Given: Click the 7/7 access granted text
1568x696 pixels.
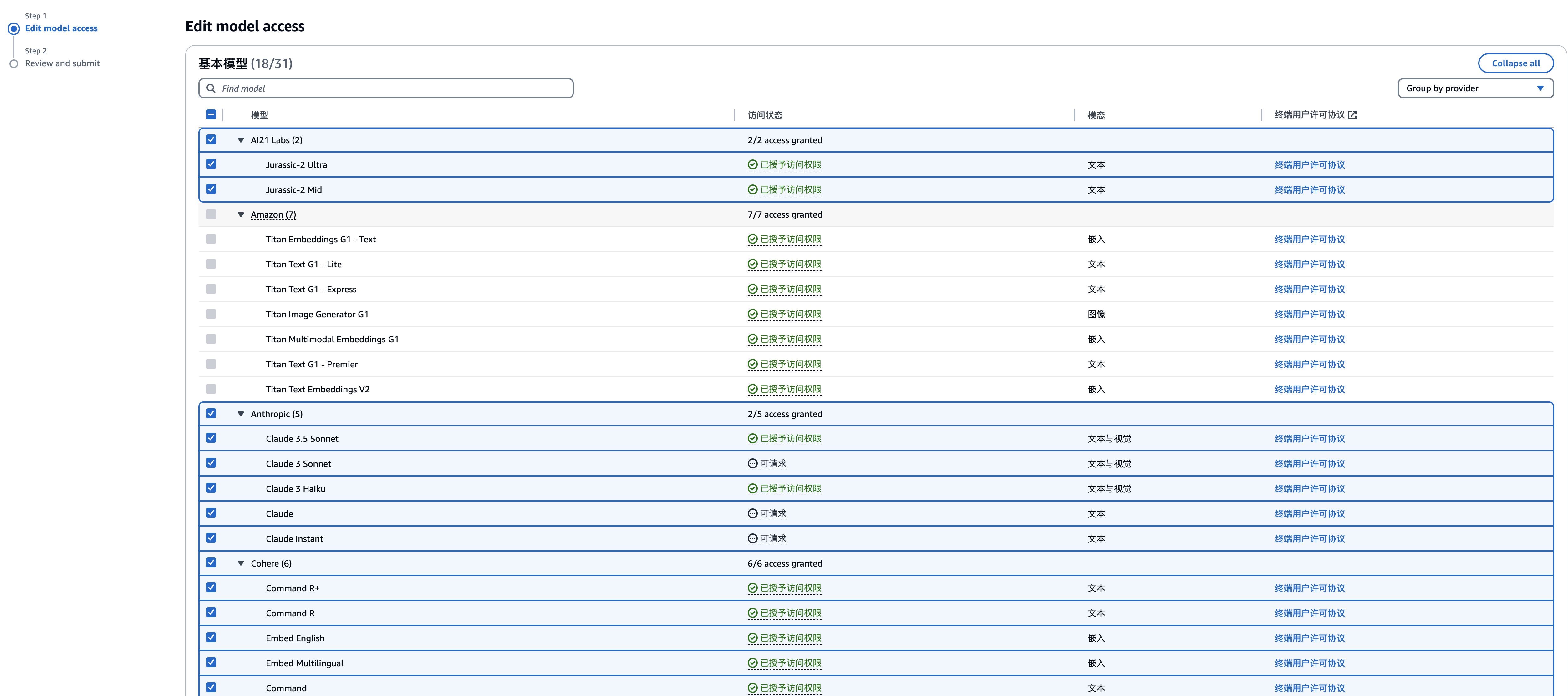Looking at the screenshot, I should pos(785,215).
